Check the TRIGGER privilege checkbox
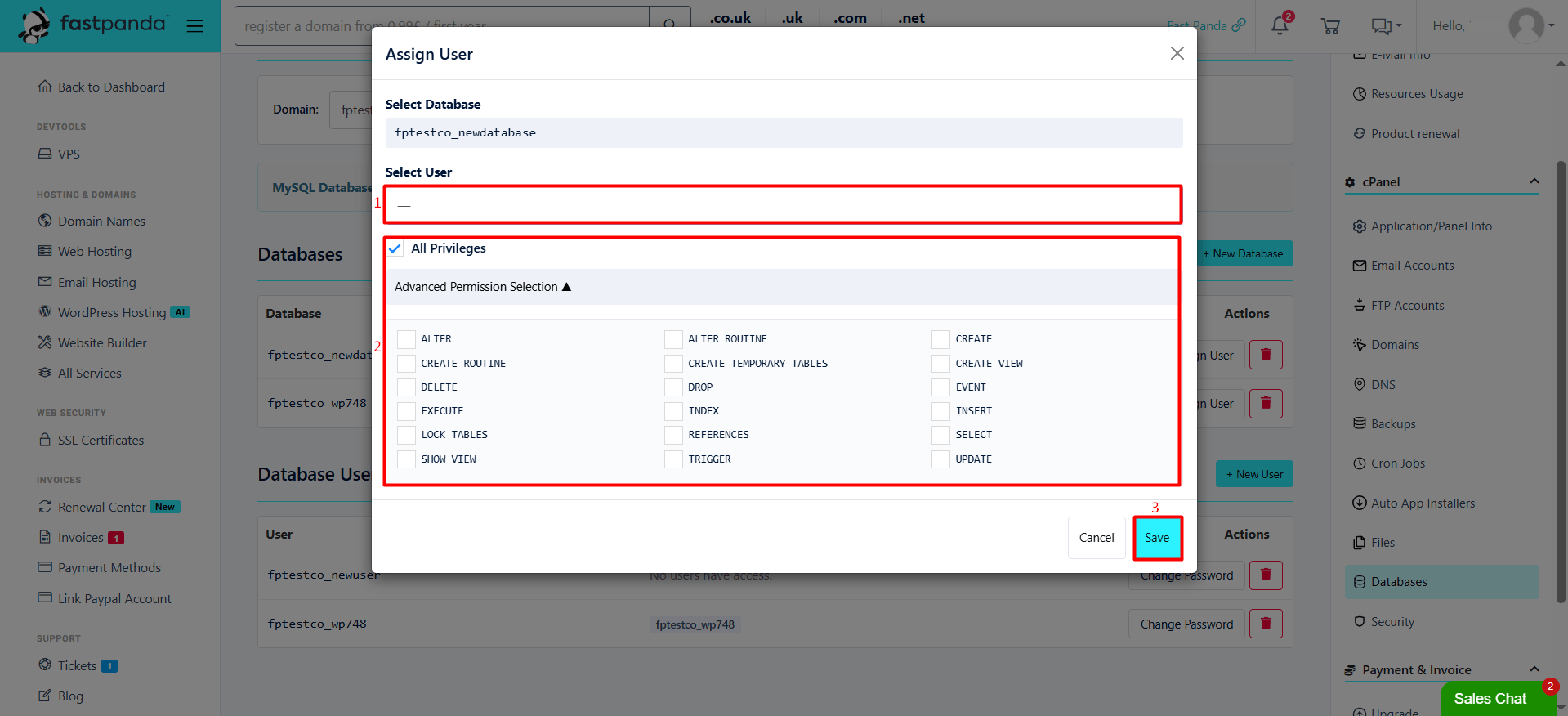This screenshot has height=716, width=1568. tap(673, 459)
